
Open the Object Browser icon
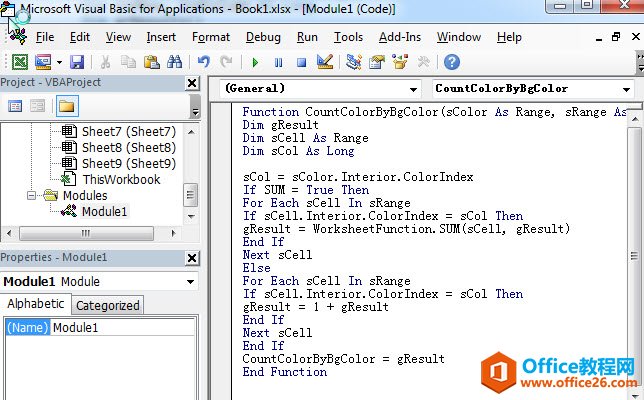point(400,62)
